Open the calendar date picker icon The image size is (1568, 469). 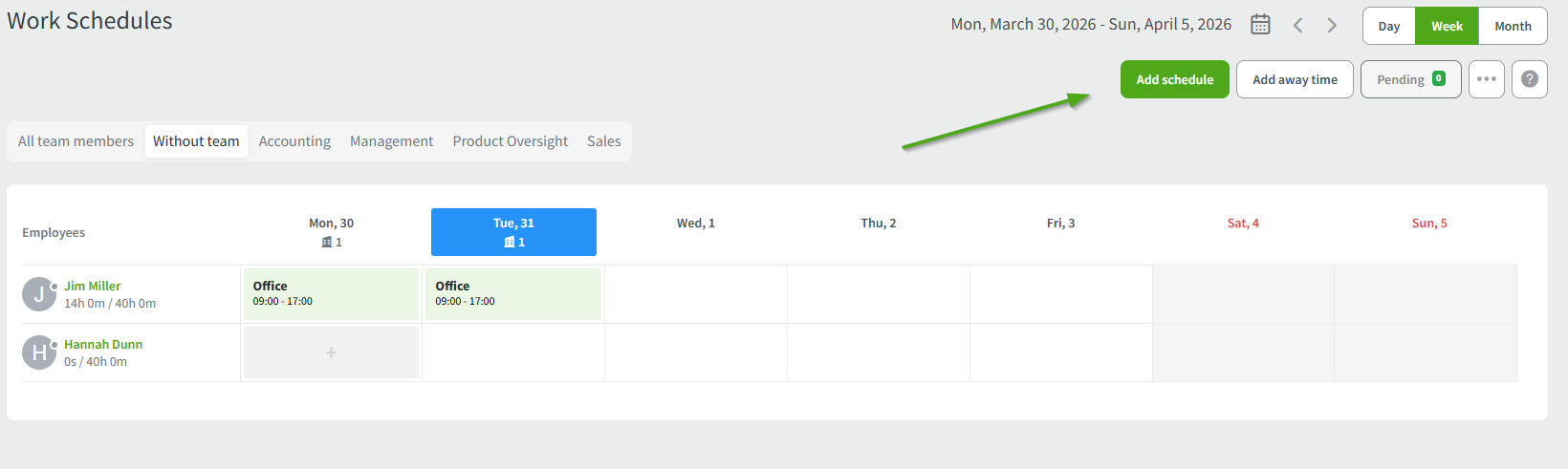[1260, 25]
